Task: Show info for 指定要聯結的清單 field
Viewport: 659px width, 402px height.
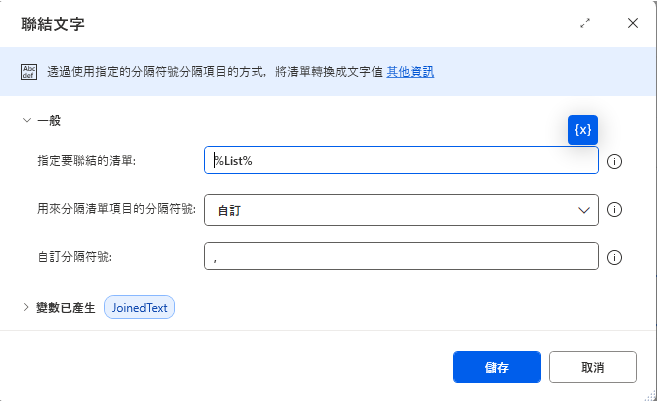Action: (614, 161)
